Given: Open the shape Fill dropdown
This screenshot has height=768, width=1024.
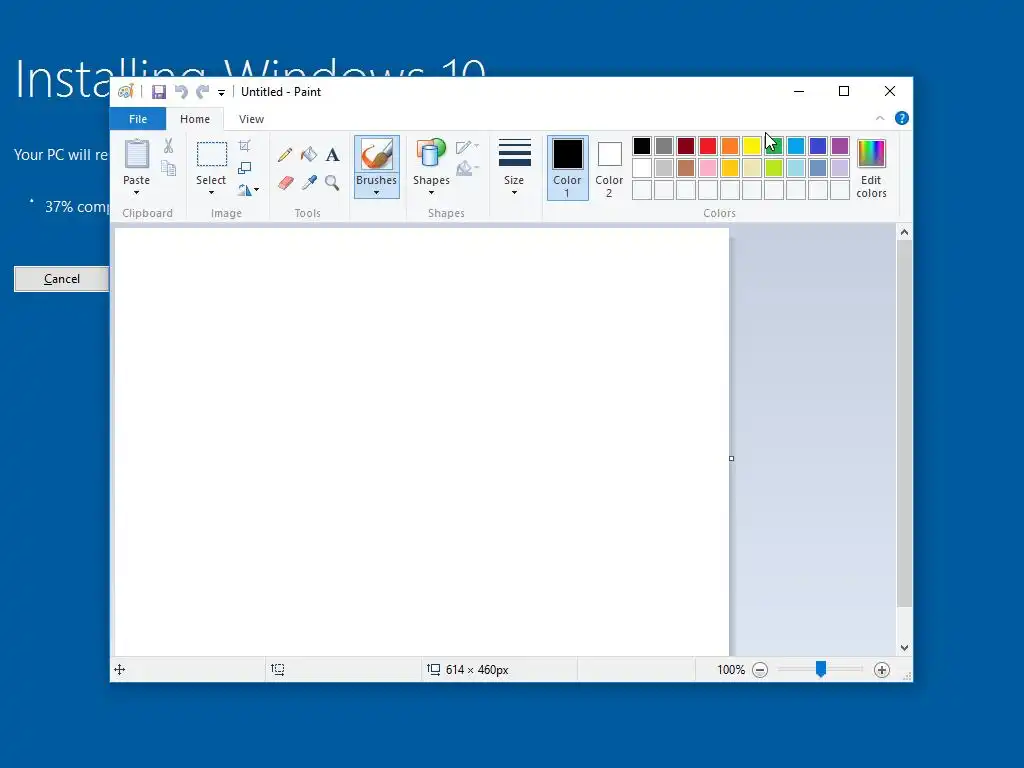Looking at the screenshot, I should [468, 169].
